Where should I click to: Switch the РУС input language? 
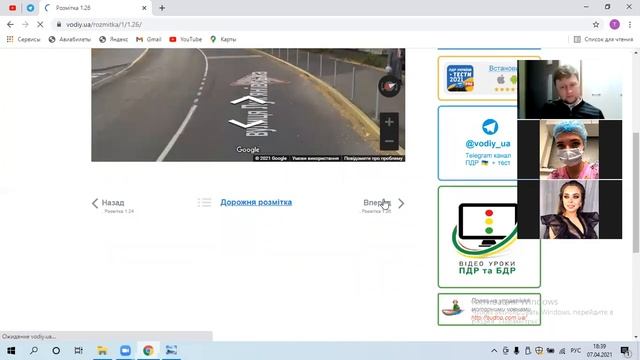576,351
